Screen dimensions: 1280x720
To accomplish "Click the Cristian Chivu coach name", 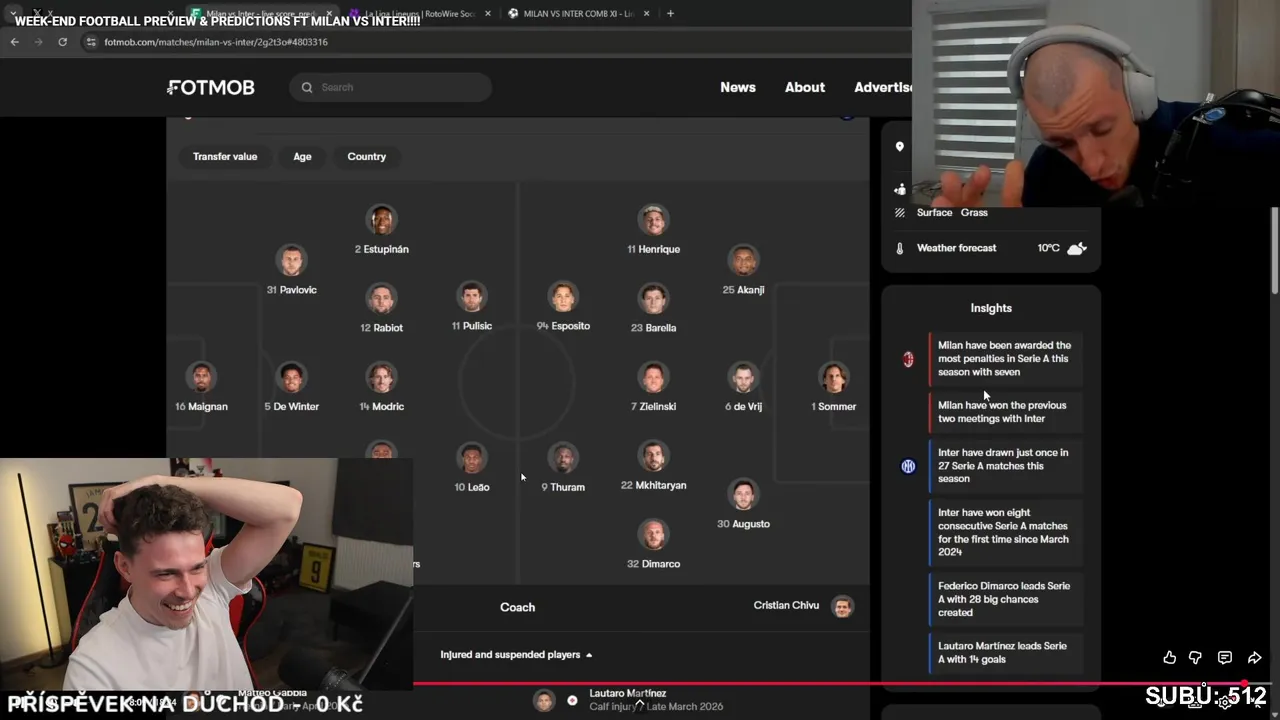I will (786, 606).
